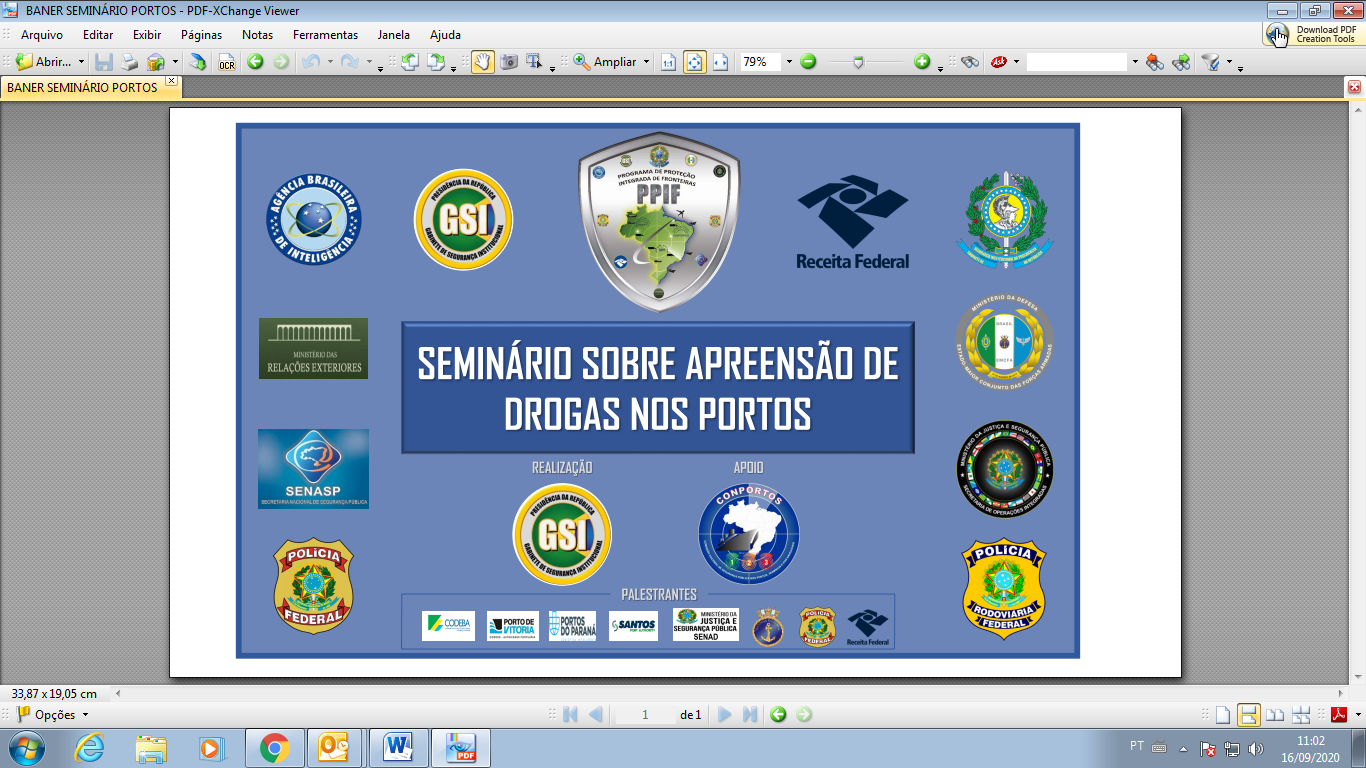This screenshot has width=1366, height=768.
Task: Enable Two Pages layout mode
Action: point(1275,714)
